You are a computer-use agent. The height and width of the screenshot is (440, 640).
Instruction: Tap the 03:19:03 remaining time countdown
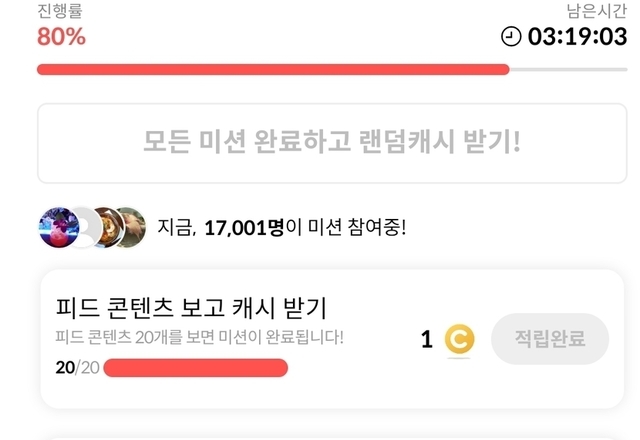(x=576, y=37)
